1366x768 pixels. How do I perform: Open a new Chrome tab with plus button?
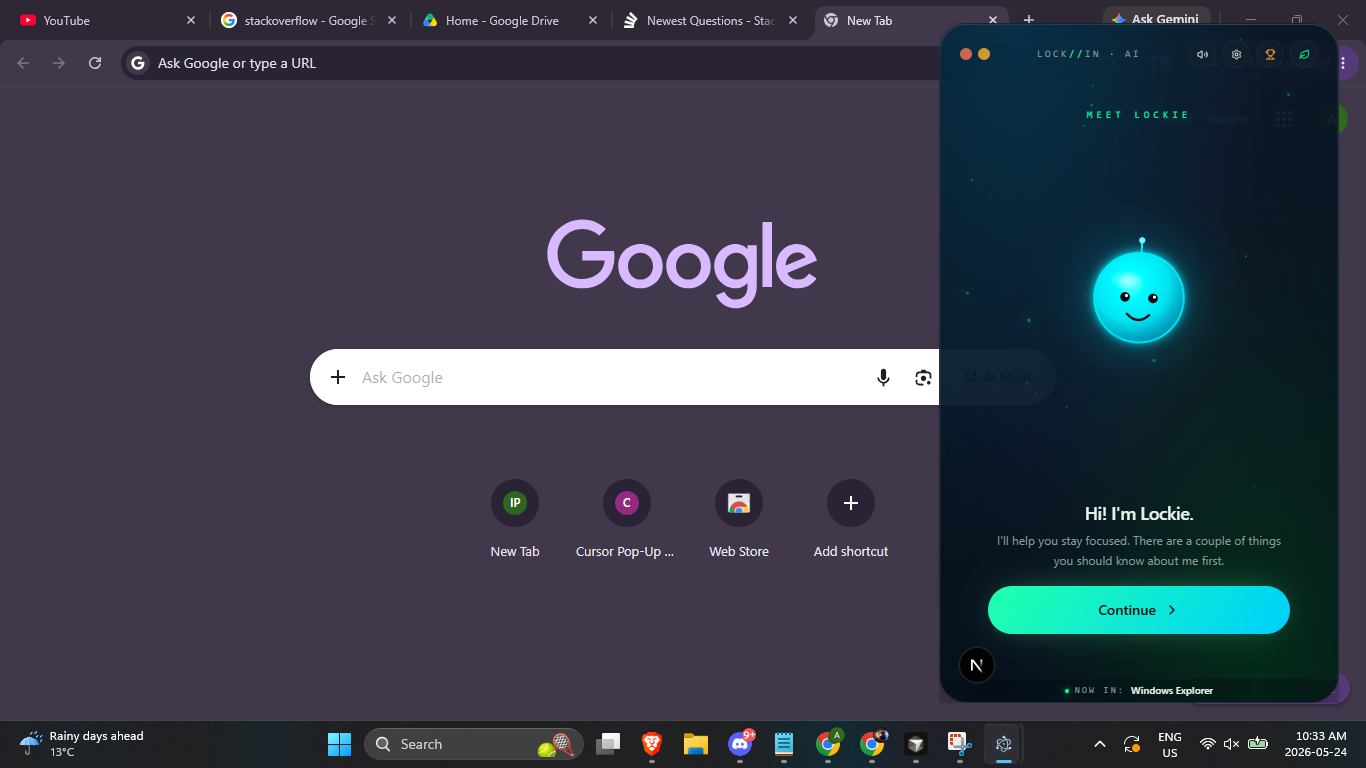coord(1029,20)
